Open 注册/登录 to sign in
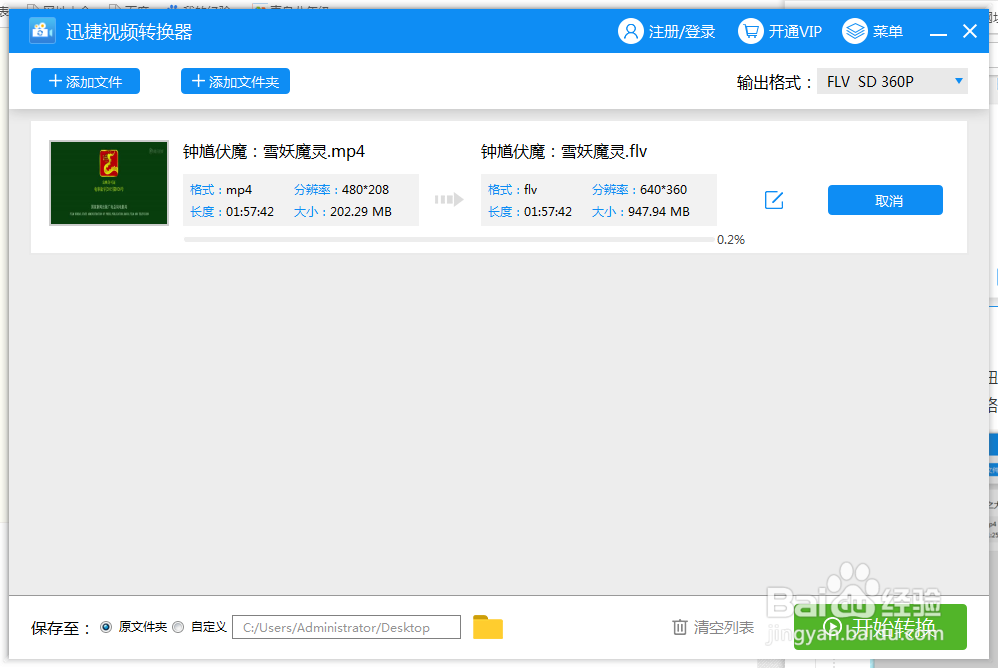Image resolution: width=998 pixels, height=668 pixels. [x=668, y=31]
